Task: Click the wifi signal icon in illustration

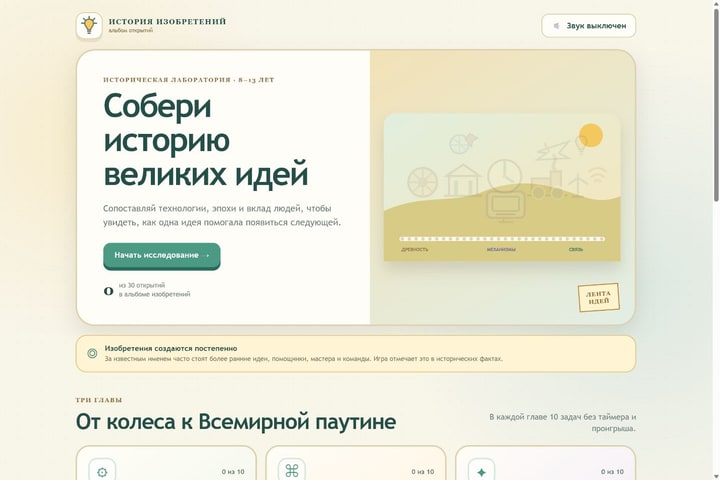Action: 597,175
